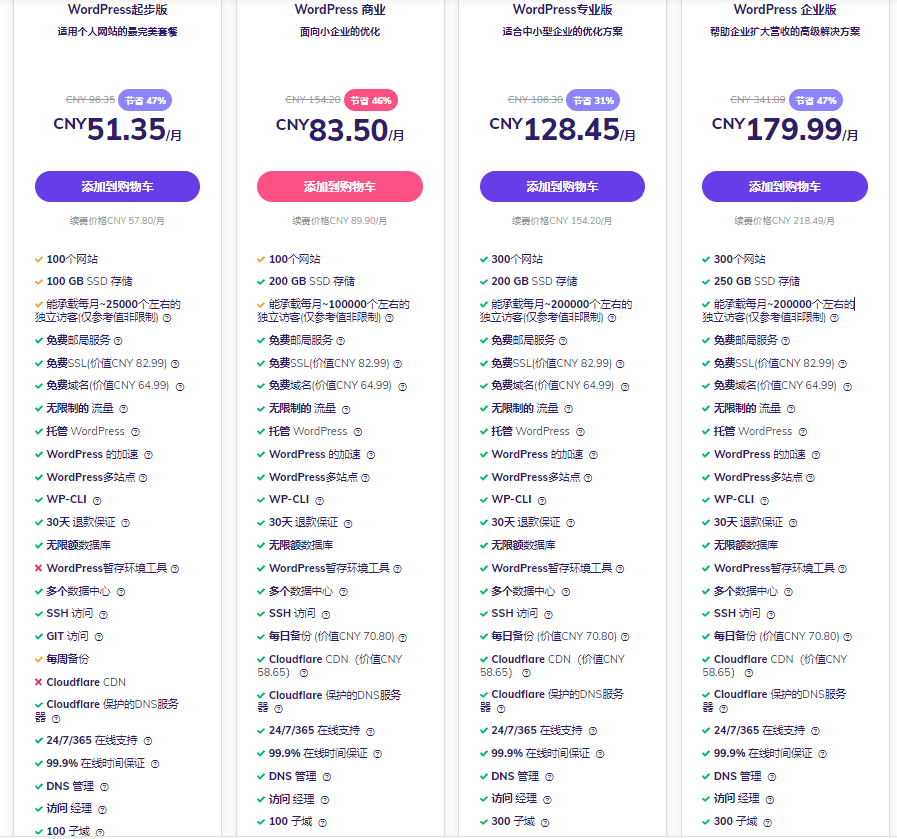Click help icon beside DNS 管理 in 企业版 column
Image resolution: width=897 pixels, height=839 pixels.
click(772, 777)
